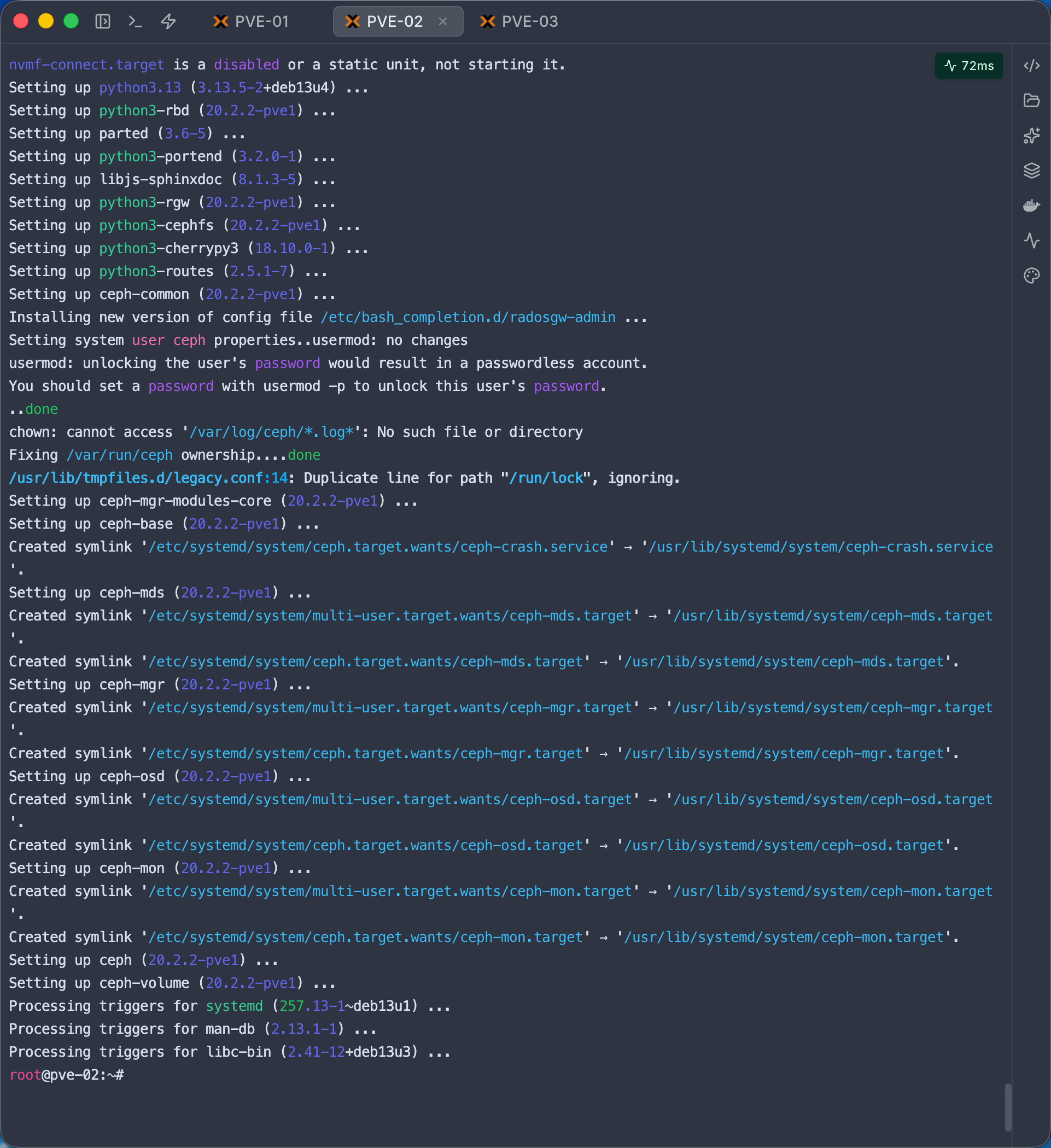Open the activity monitor pulse icon
The width and height of the screenshot is (1051, 1148).
click(1032, 241)
